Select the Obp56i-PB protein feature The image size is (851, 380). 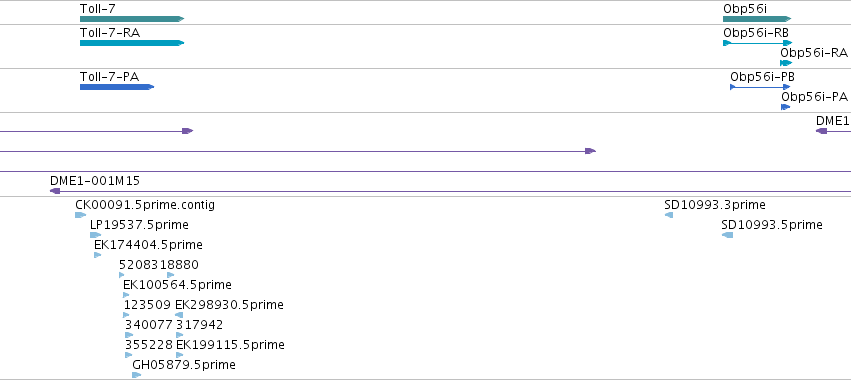tap(760, 87)
